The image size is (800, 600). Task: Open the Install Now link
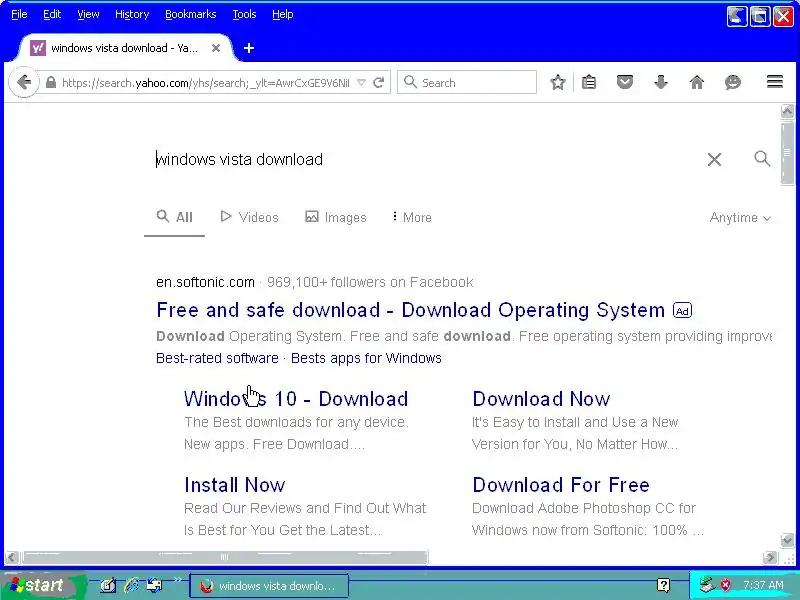(x=235, y=485)
